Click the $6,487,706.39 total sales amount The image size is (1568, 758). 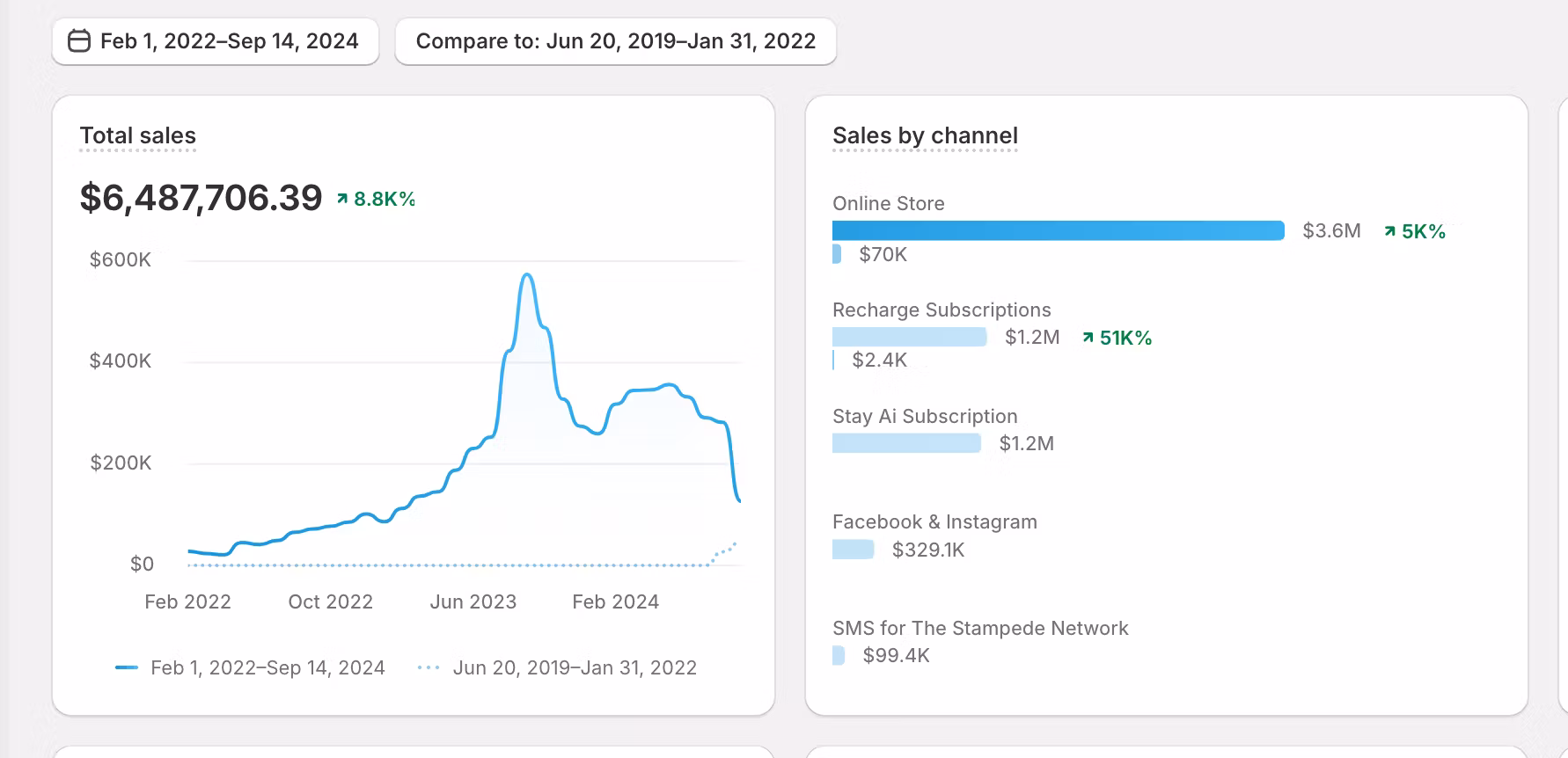201,198
